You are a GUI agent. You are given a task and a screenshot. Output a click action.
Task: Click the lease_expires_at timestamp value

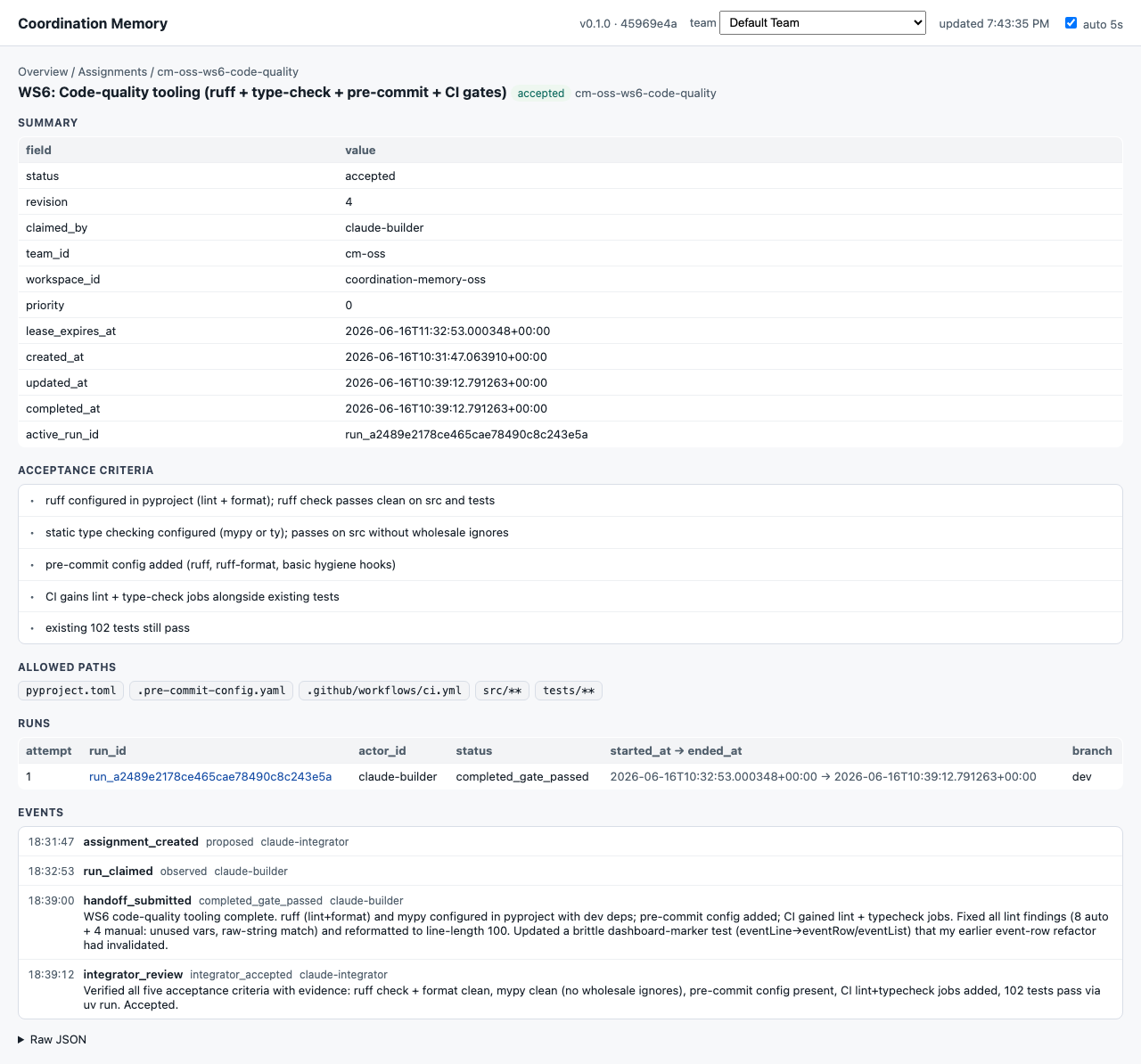coord(447,331)
